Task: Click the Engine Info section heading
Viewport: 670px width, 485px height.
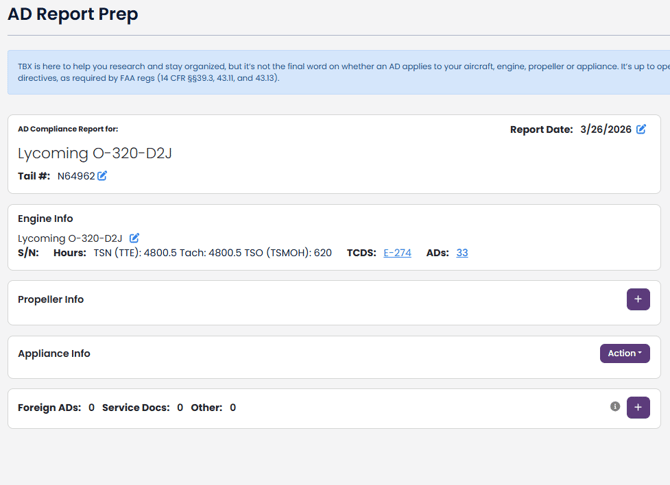Action: click(45, 218)
